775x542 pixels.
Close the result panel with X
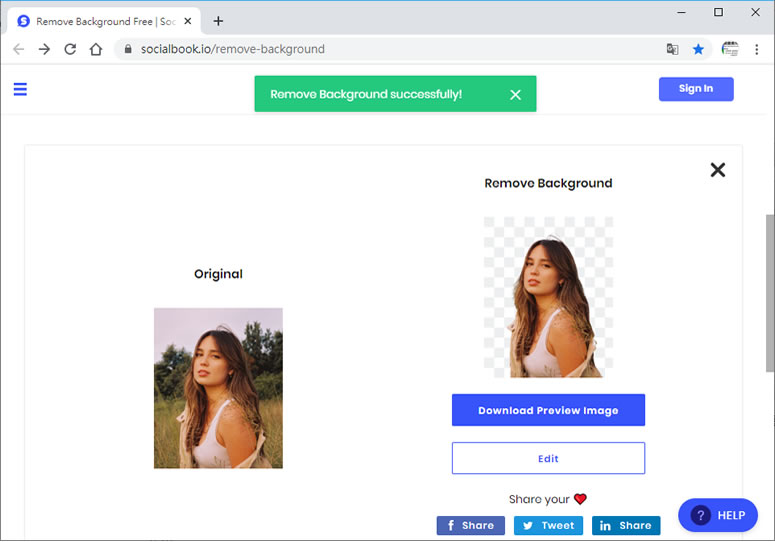tap(717, 170)
